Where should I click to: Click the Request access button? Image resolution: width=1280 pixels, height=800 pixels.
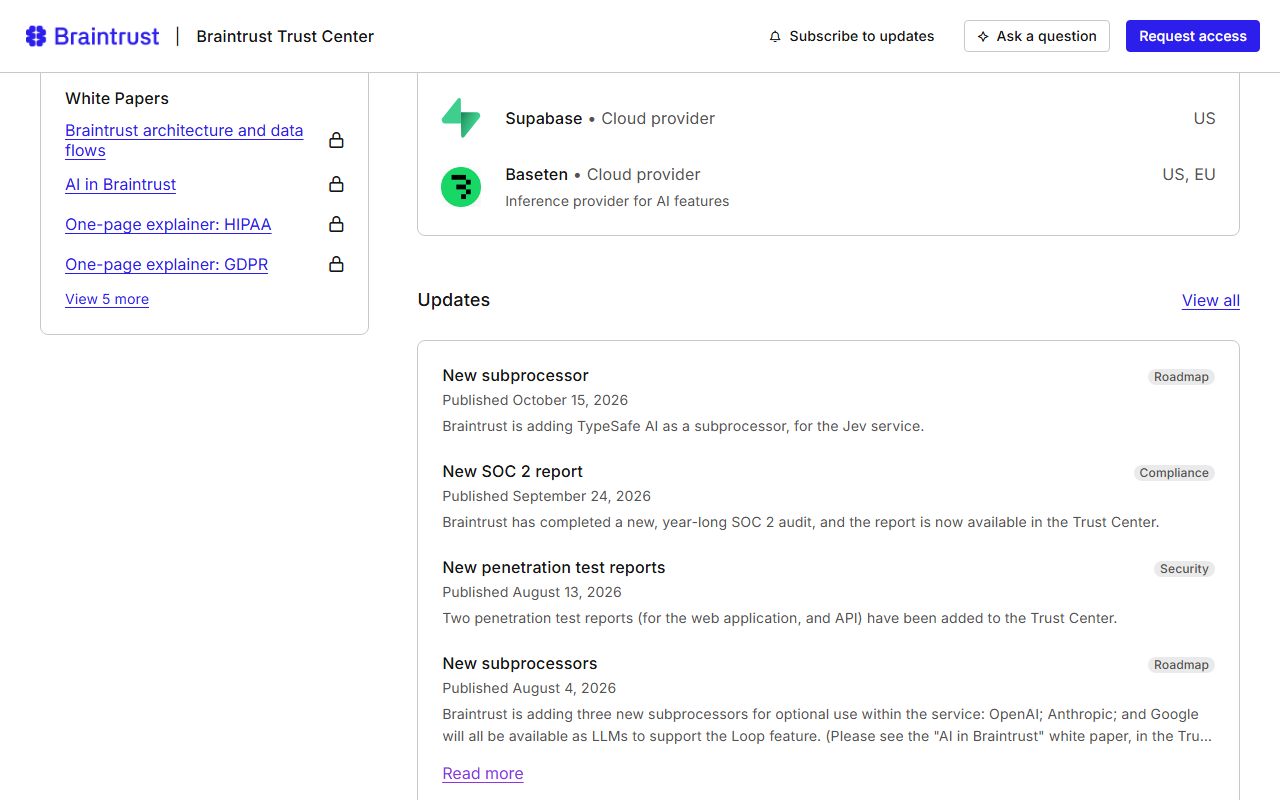[1193, 36]
